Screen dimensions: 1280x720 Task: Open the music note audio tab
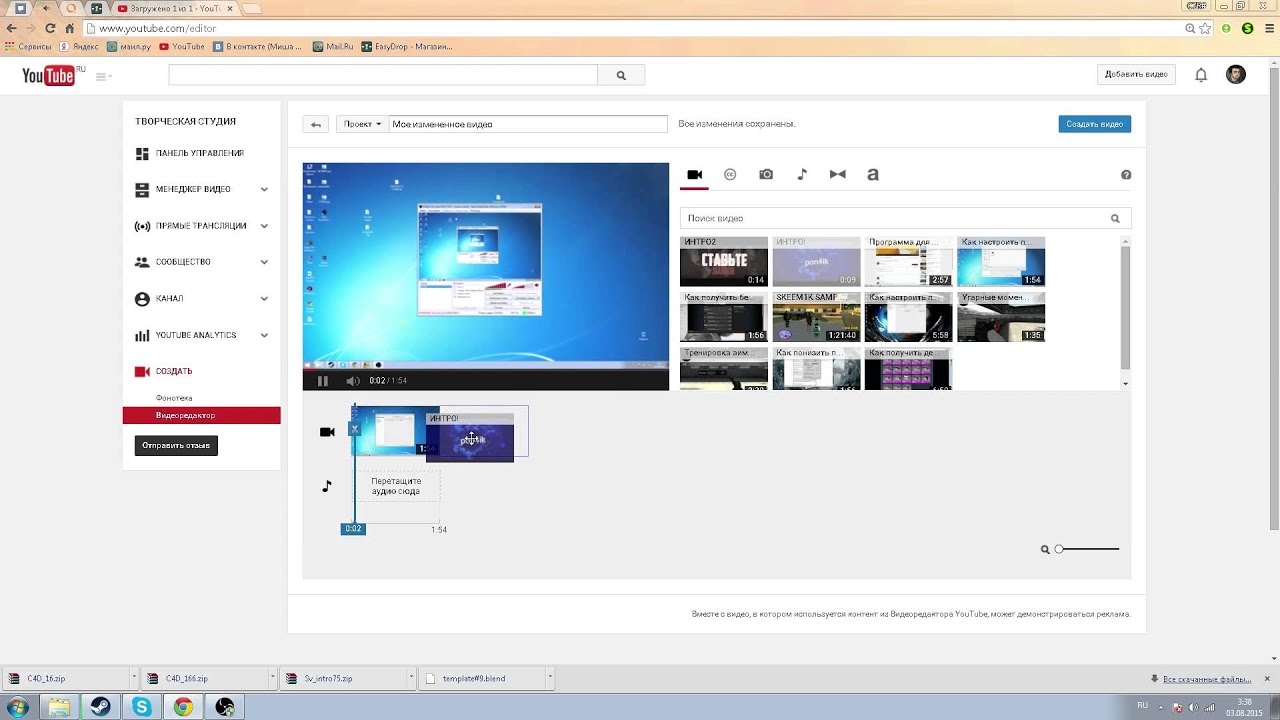point(802,174)
